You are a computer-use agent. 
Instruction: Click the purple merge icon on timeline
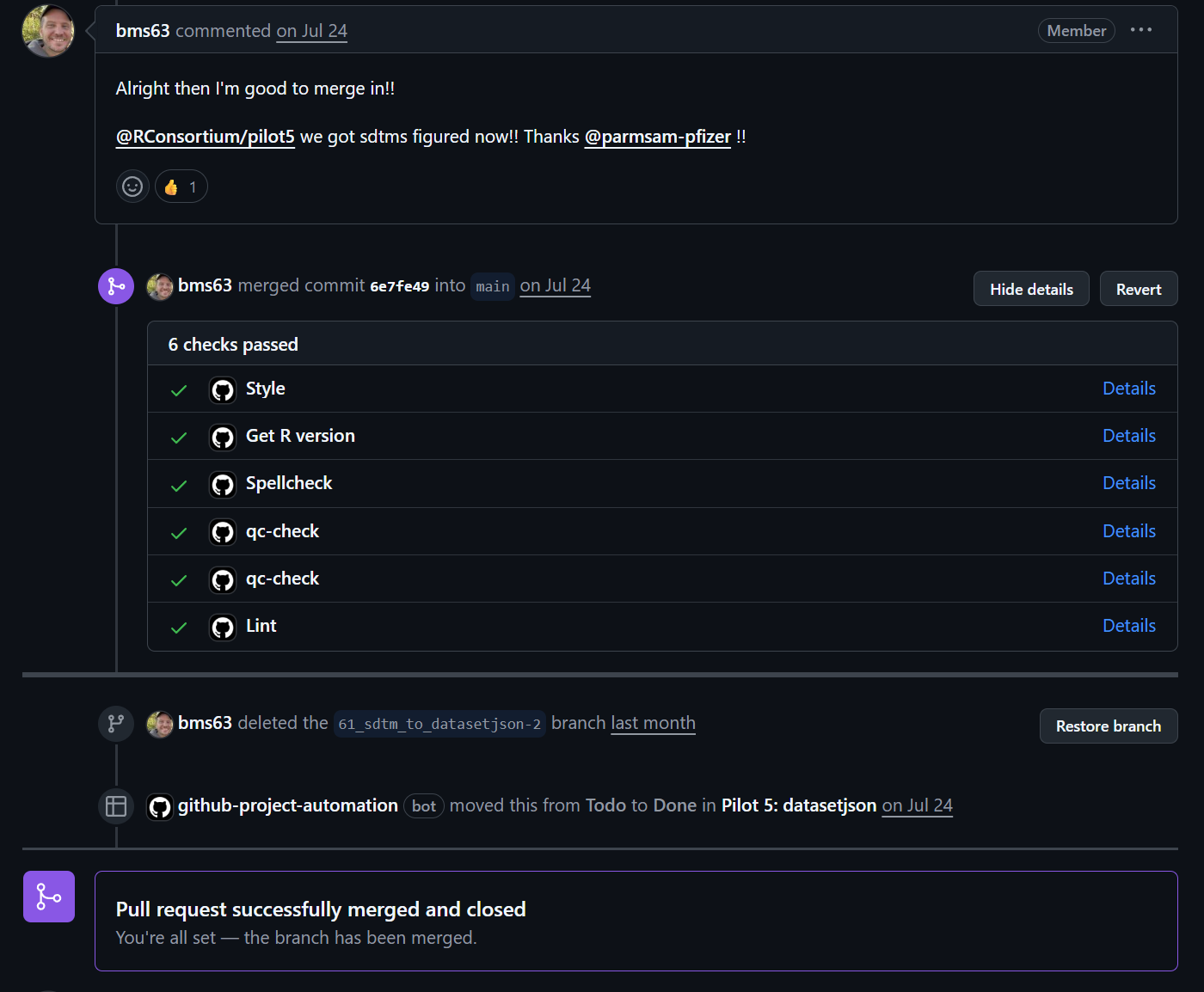pyautogui.click(x=116, y=286)
